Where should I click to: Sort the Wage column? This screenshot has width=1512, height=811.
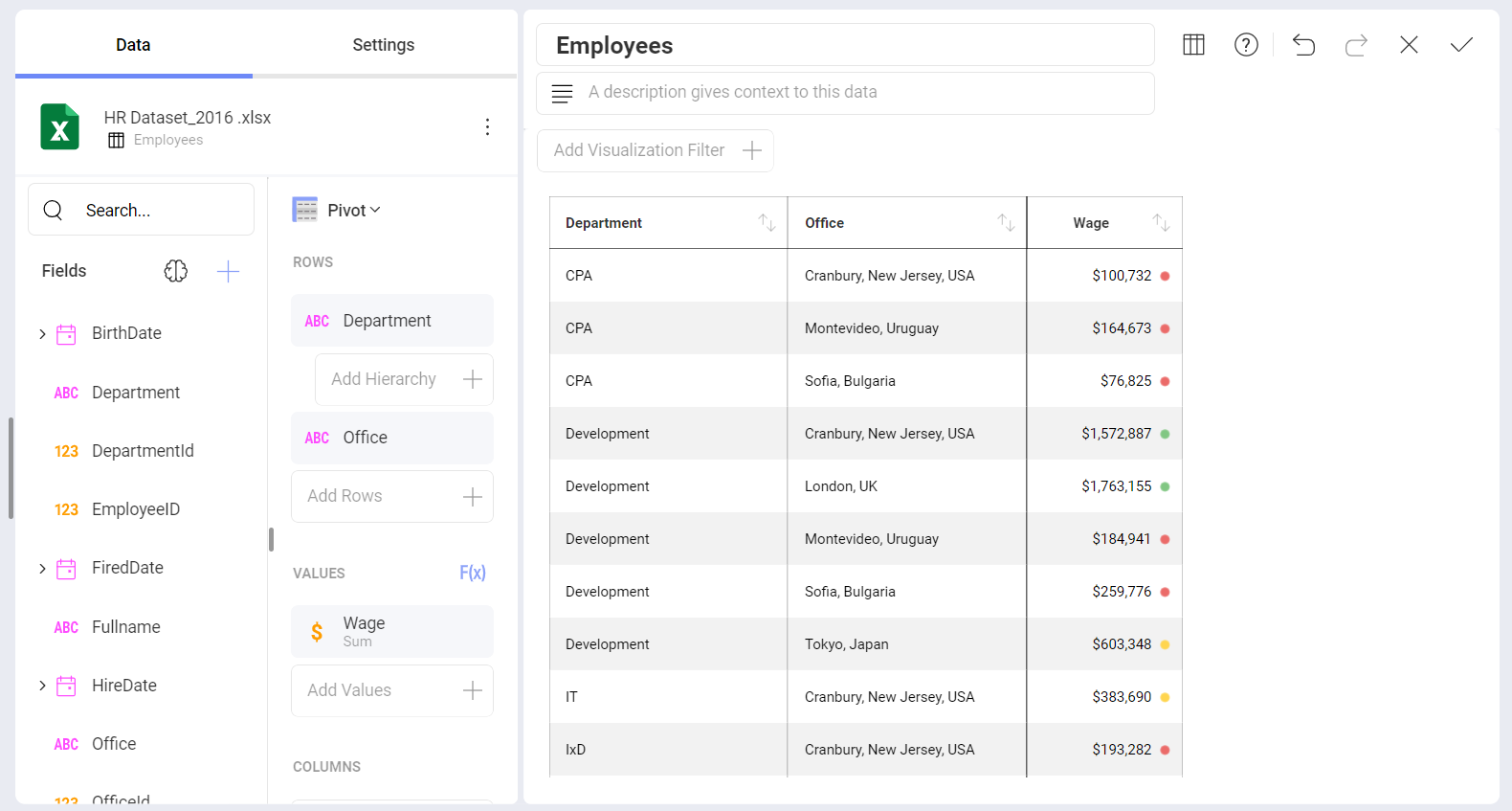(1161, 222)
